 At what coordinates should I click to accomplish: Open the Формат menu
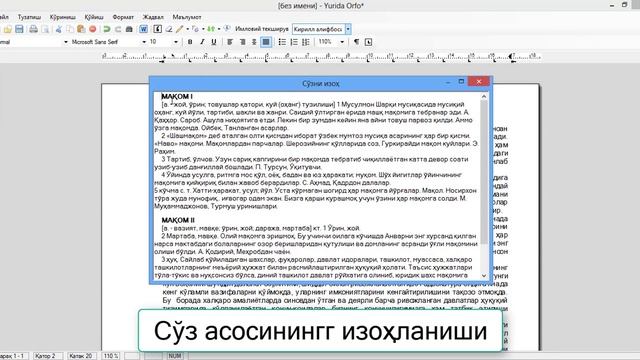(x=123, y=17)
